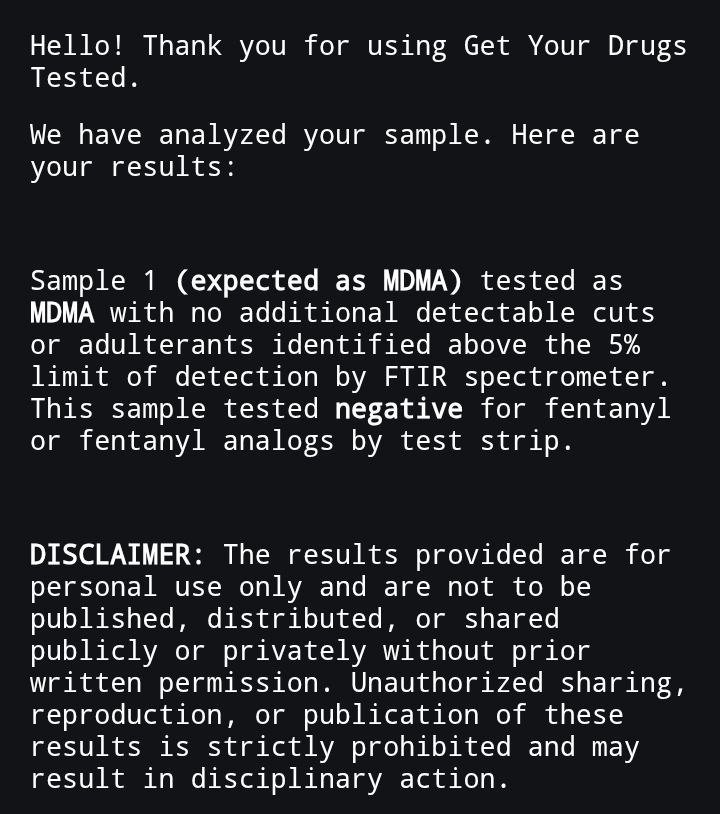Click the bold "(expected as MDMA)" text
Viewport: 720px width, 814px height.
(x=319, y=281)
